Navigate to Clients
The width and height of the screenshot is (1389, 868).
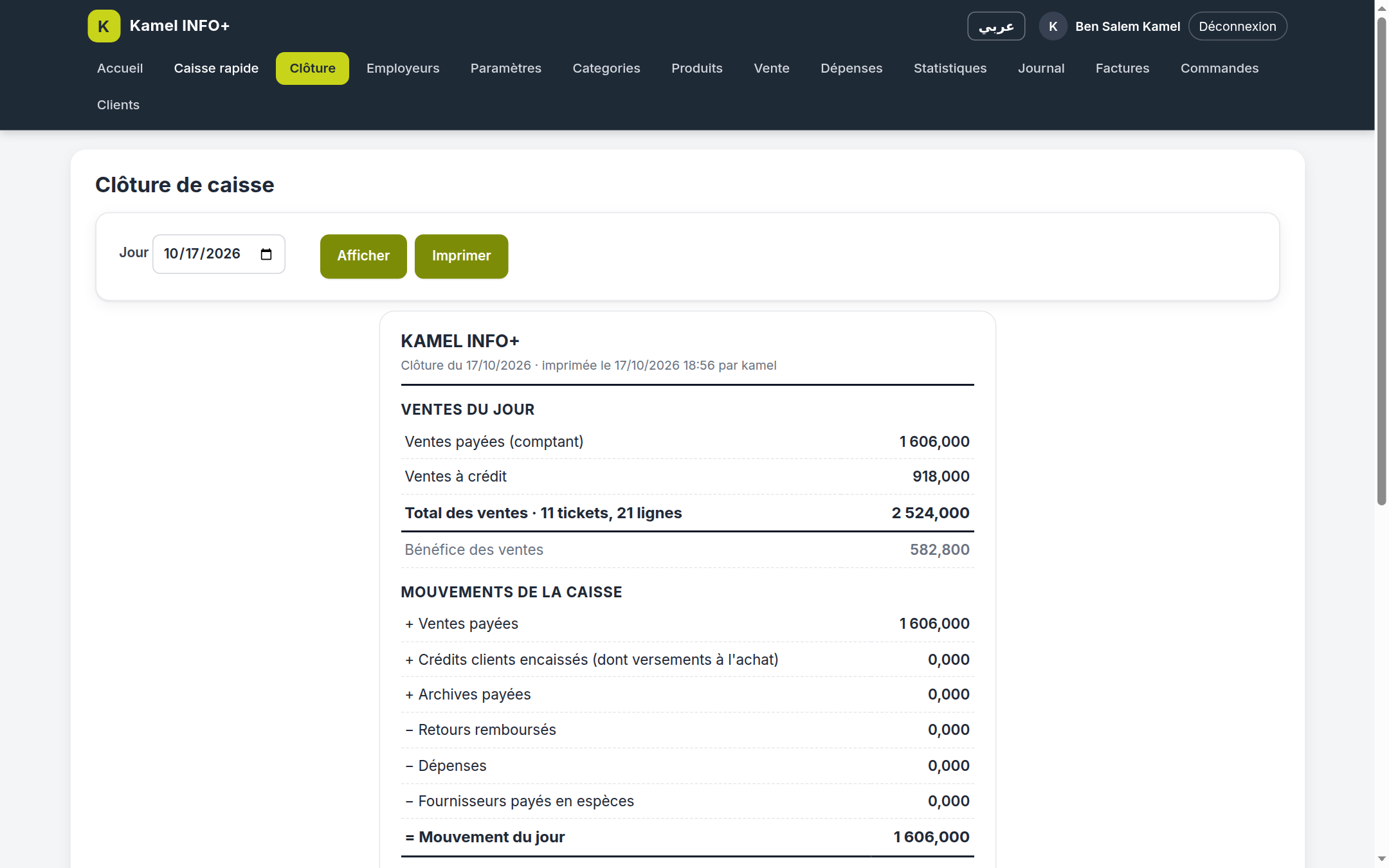pyautogui.click(x=118, y=105)
